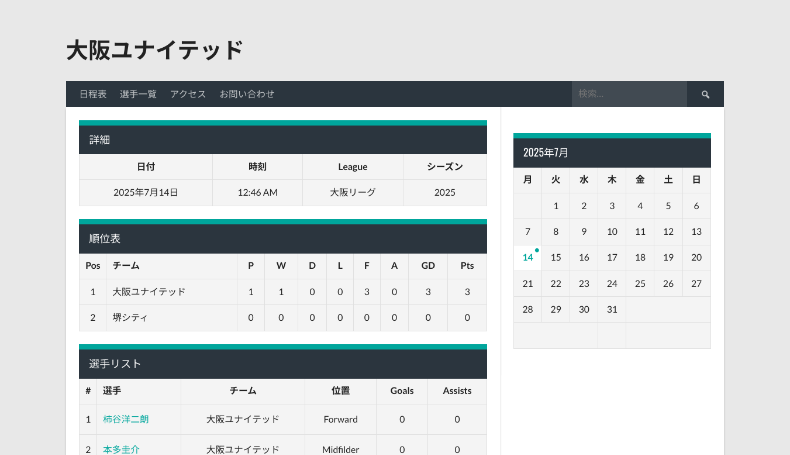Screen dimensions: 790x455
Task: Select calendar day 25
Action: (x=640, y=284)
